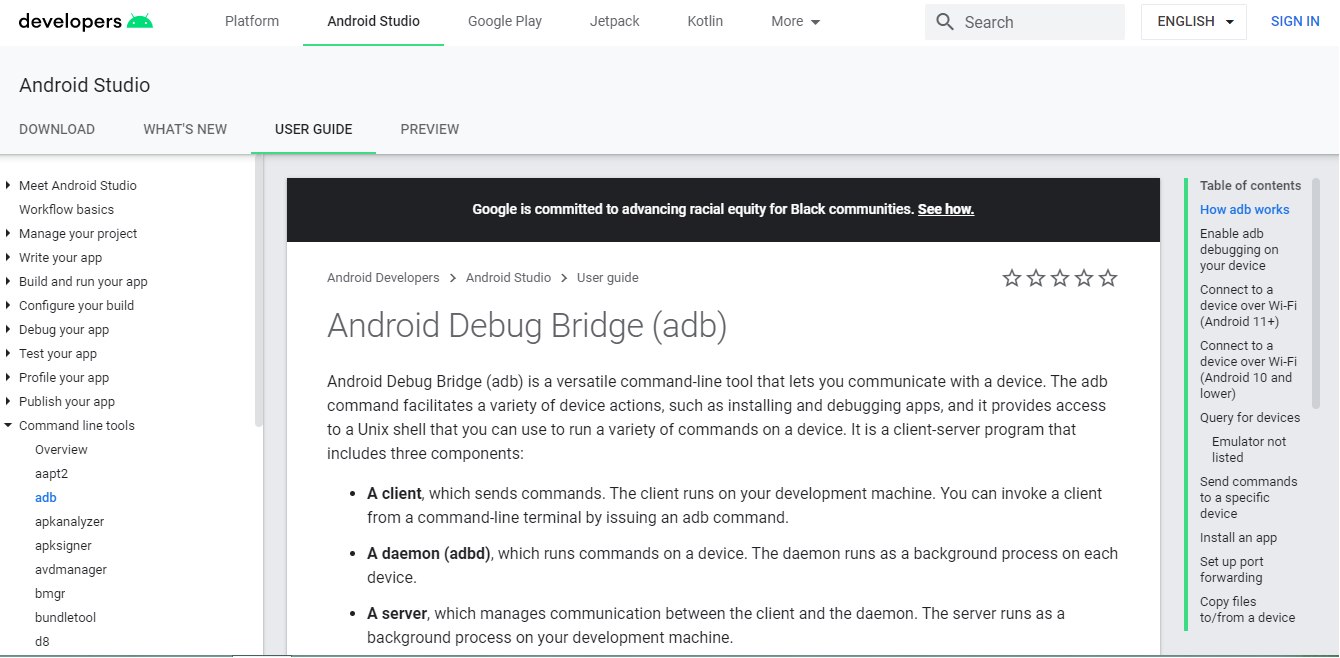This screenshot has height=658, width=1340.
Task: Click the See how link in banner
Action: [946, 209]
